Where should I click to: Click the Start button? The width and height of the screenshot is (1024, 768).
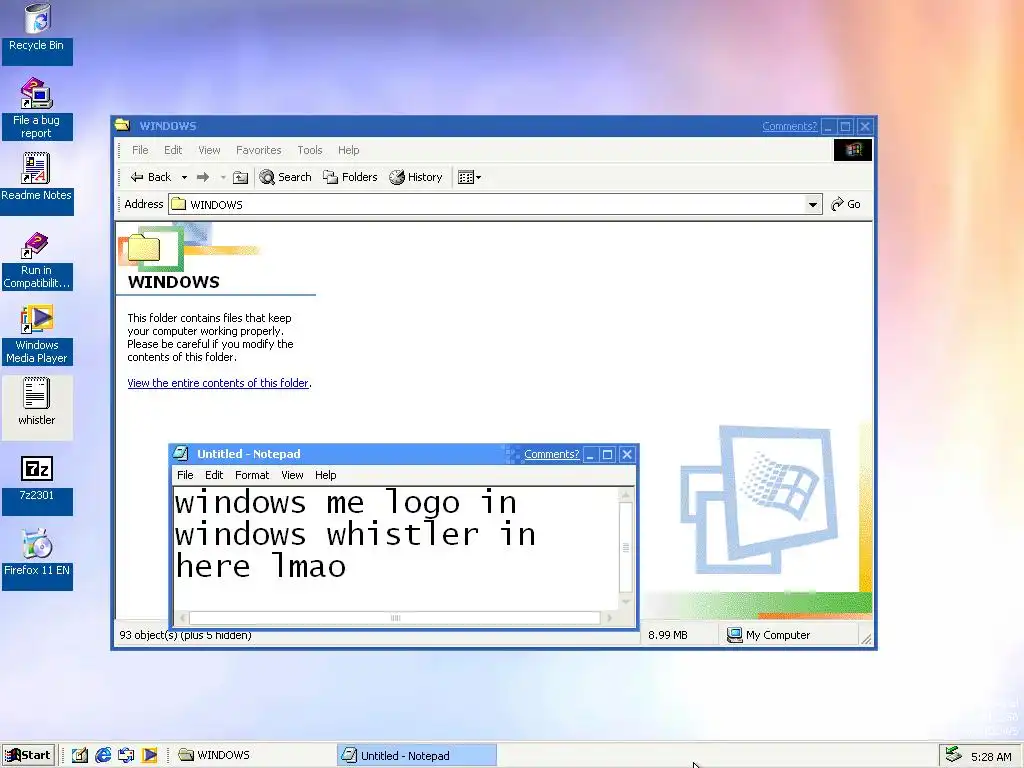click(x=28, y=756)
